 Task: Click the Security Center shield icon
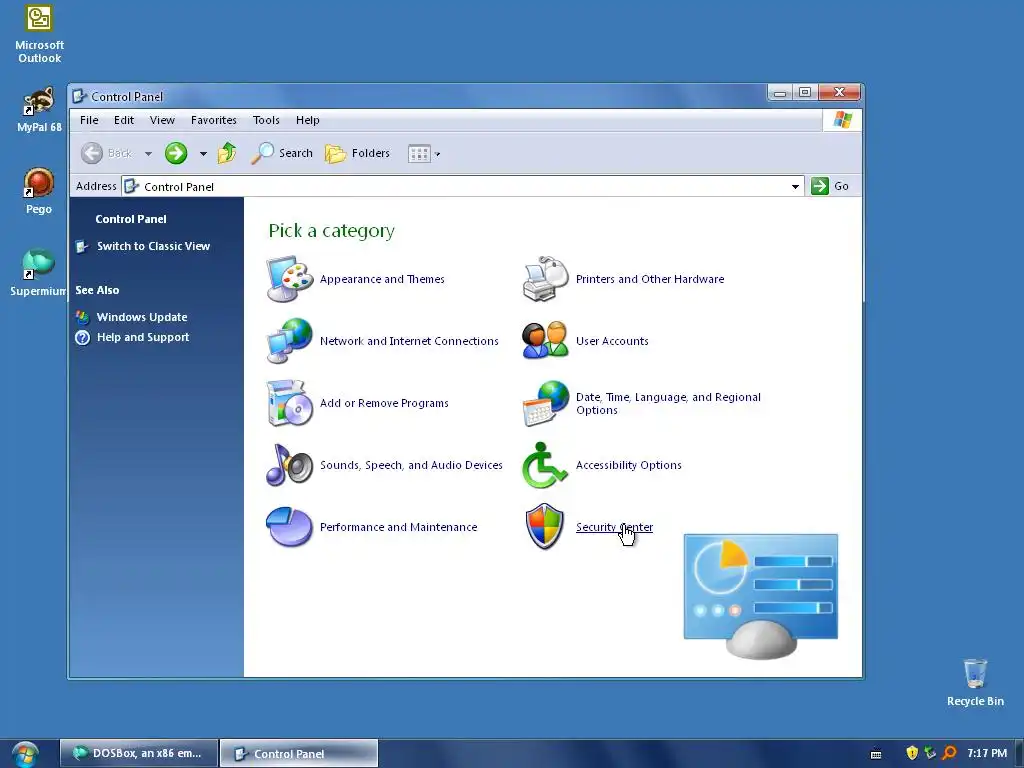(x=545, y=526)
